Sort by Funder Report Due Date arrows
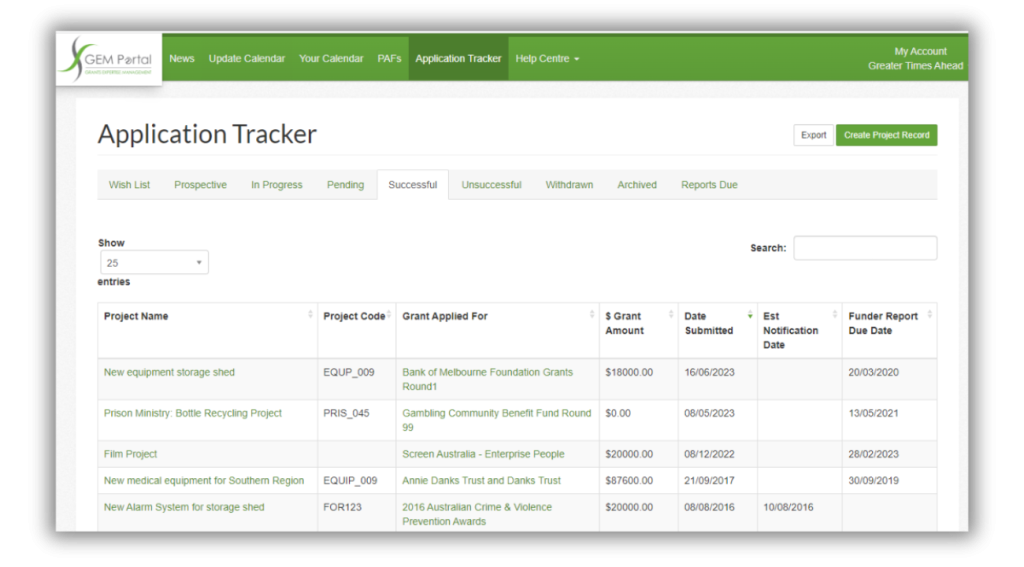Screen dimensions: 1024x567 click(x=930, y=315)
